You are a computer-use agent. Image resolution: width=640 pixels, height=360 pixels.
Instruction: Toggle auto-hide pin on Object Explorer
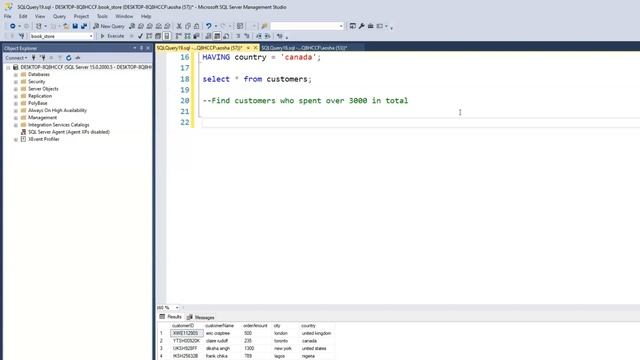[x=142, y=48]
